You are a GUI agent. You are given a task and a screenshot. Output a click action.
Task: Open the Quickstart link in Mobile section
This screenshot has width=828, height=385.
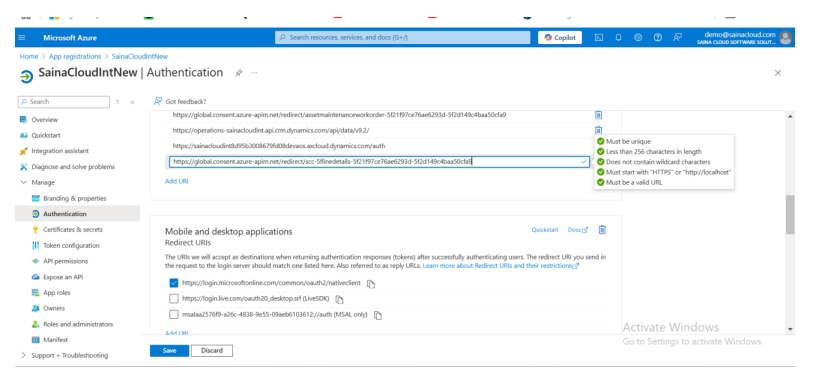click(544, 230)
